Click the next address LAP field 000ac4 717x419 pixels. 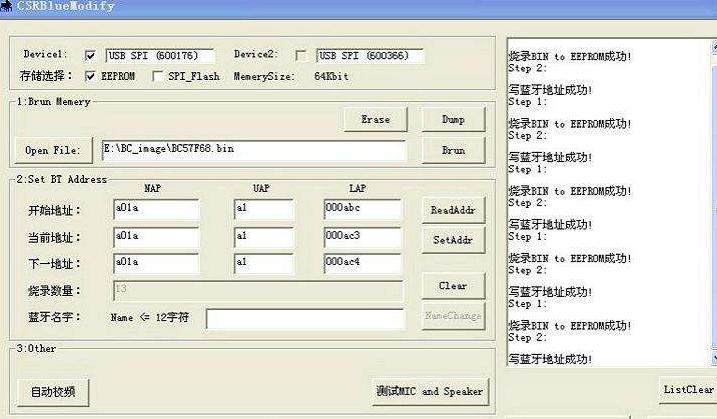click(362, 263)
